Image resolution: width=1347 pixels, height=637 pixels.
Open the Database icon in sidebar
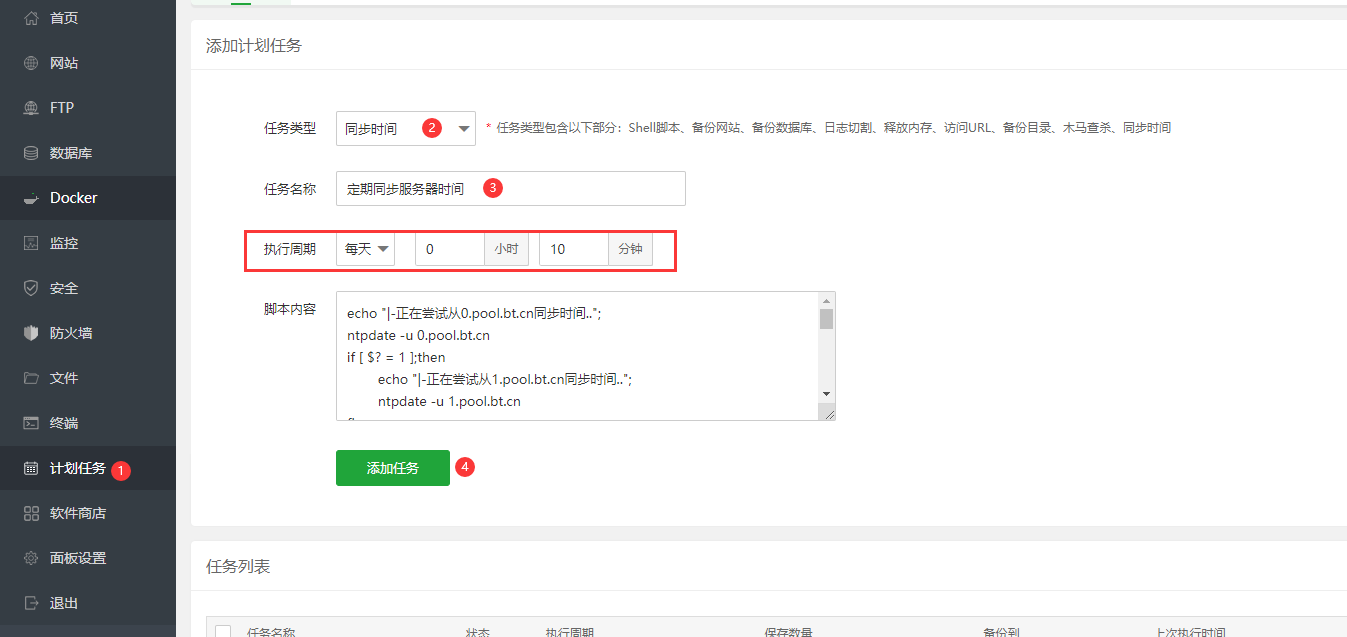tap(31, 153)
